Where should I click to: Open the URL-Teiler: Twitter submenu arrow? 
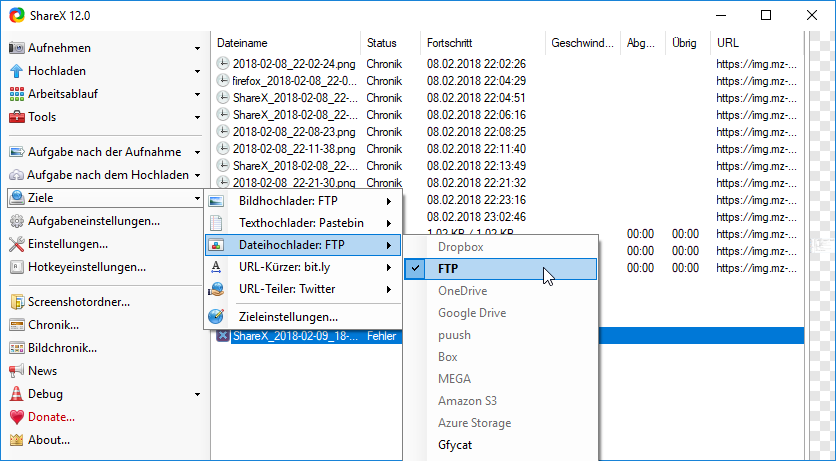[389, 289]
